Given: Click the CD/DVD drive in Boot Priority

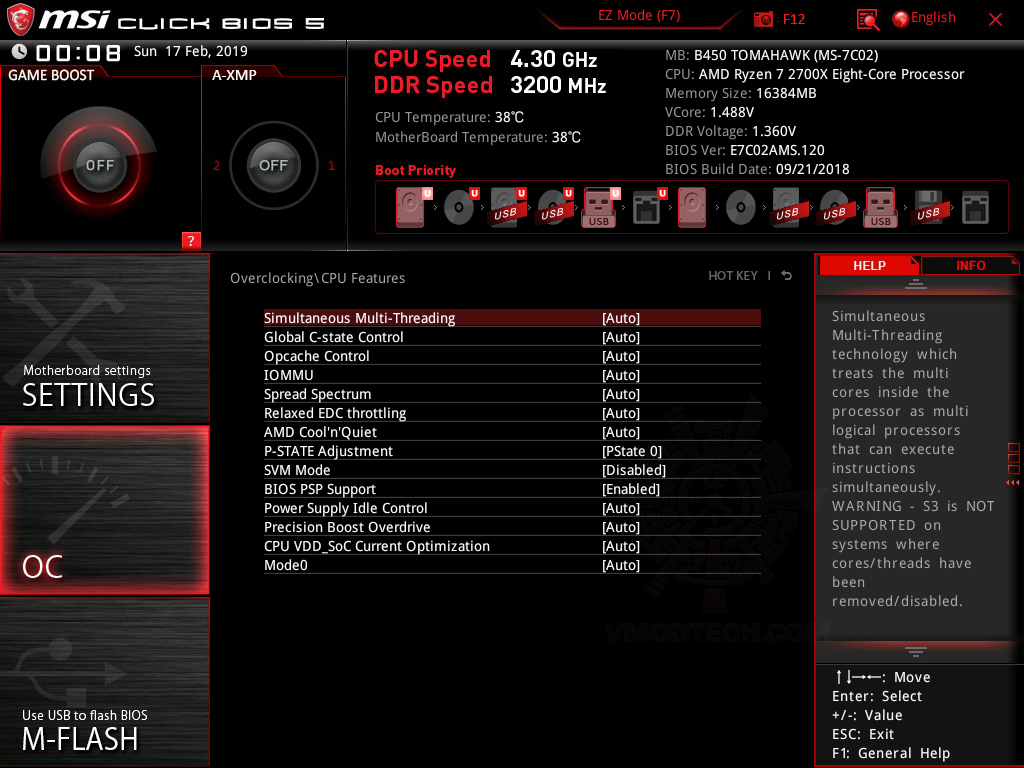Looking at the screenshot, I should 460,206.
